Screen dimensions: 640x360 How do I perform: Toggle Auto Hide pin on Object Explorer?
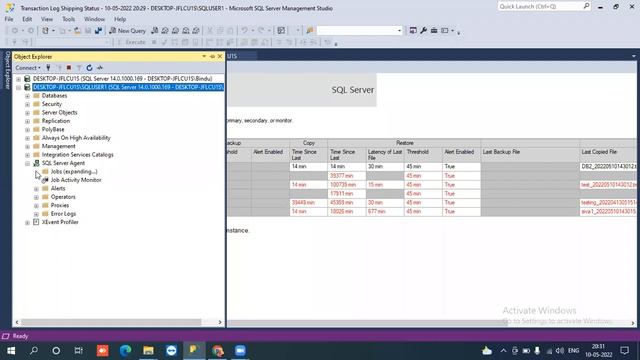coord(212,56)
